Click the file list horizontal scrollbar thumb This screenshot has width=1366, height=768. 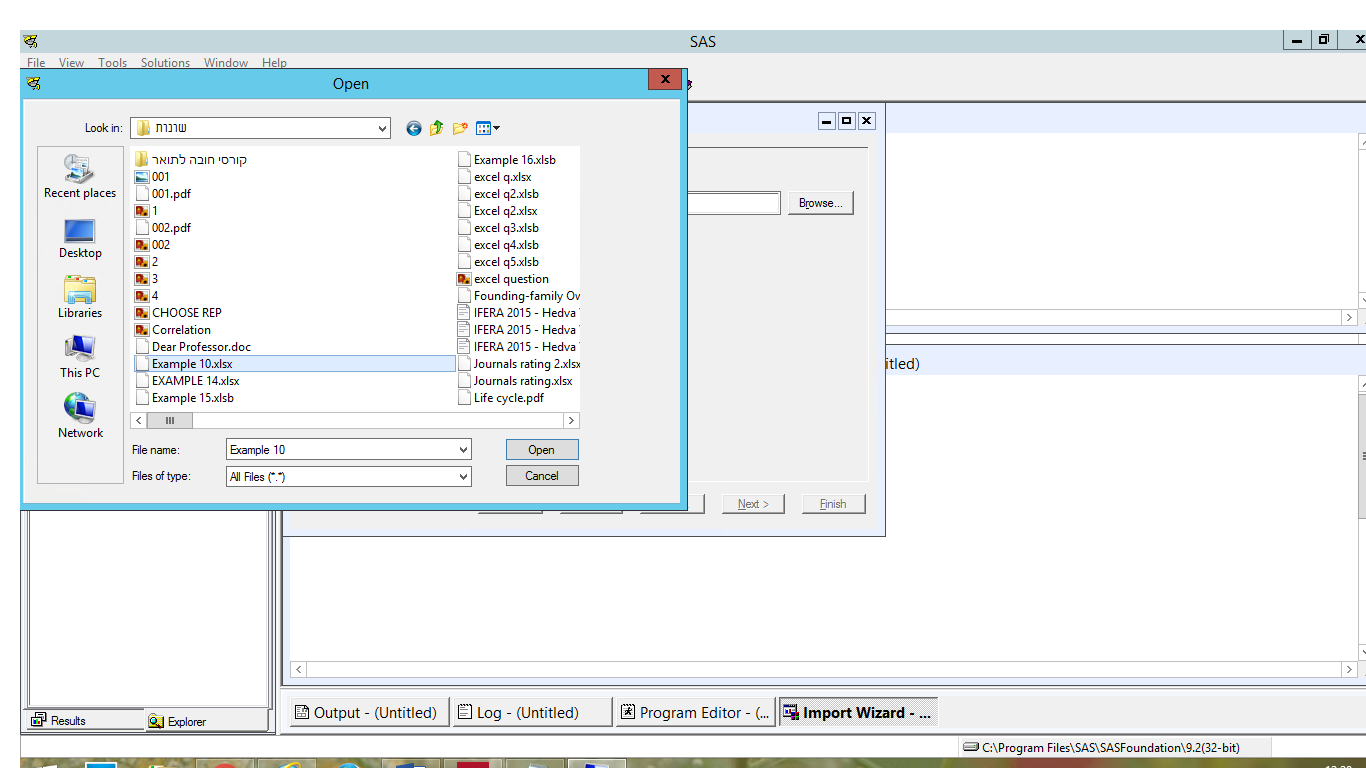tap(170, 421)
